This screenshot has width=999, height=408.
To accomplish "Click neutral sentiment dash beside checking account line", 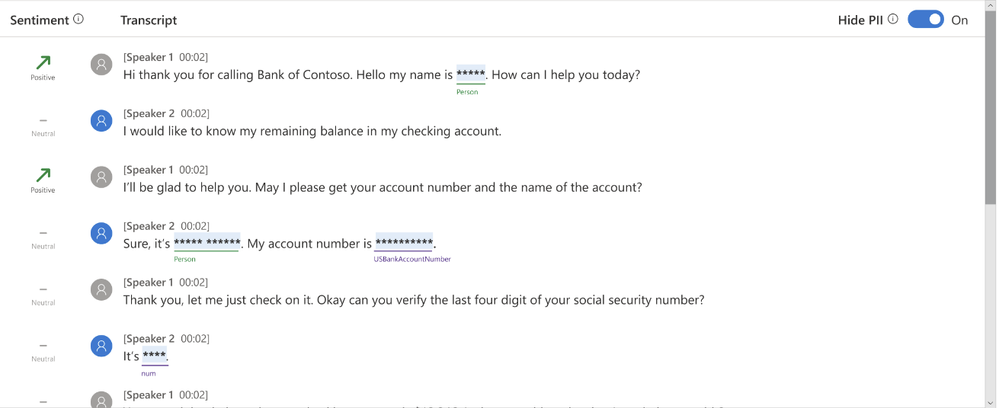I will [43, 119].
